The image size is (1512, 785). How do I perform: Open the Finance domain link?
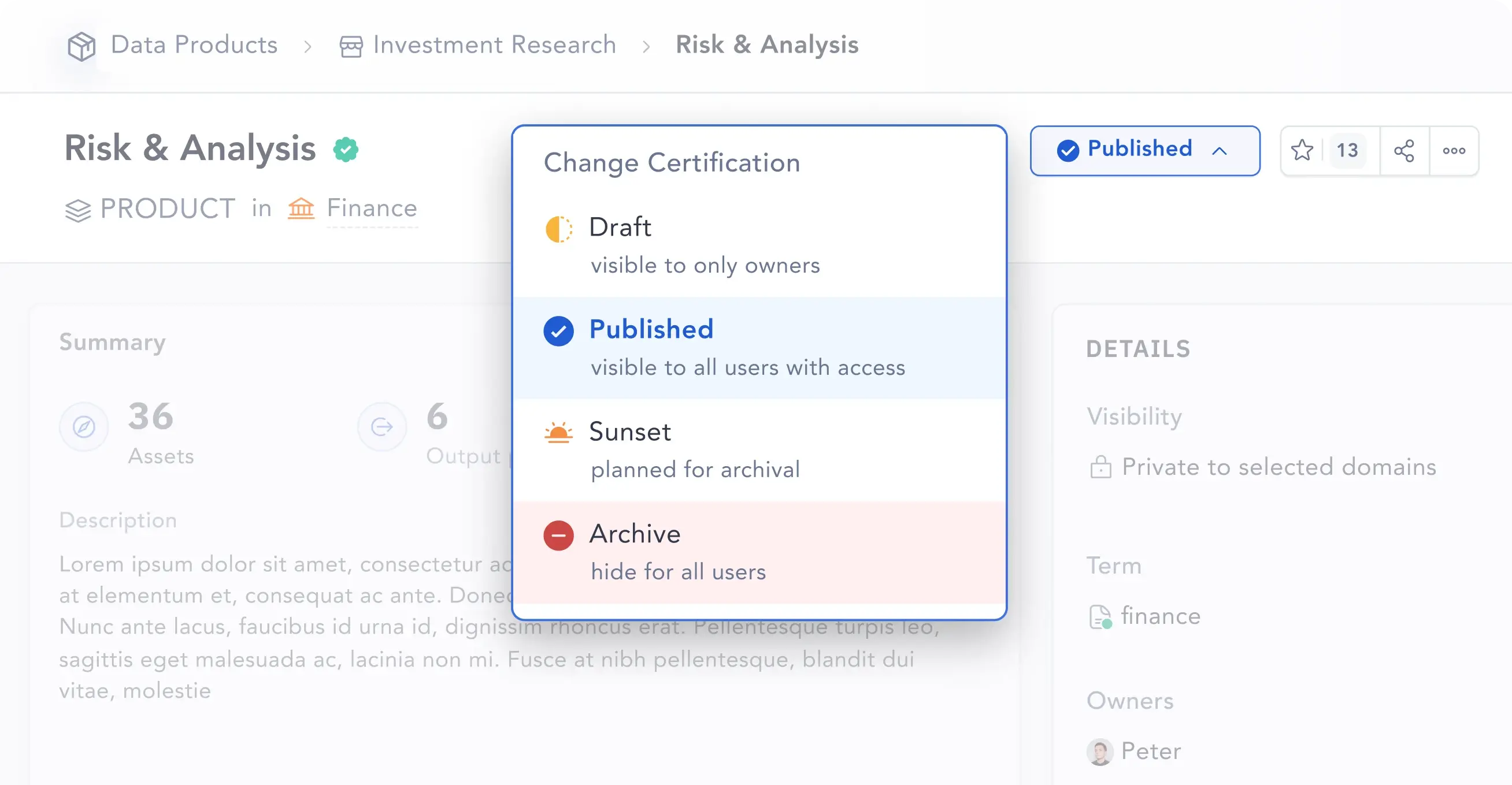(x=372, y=209)
